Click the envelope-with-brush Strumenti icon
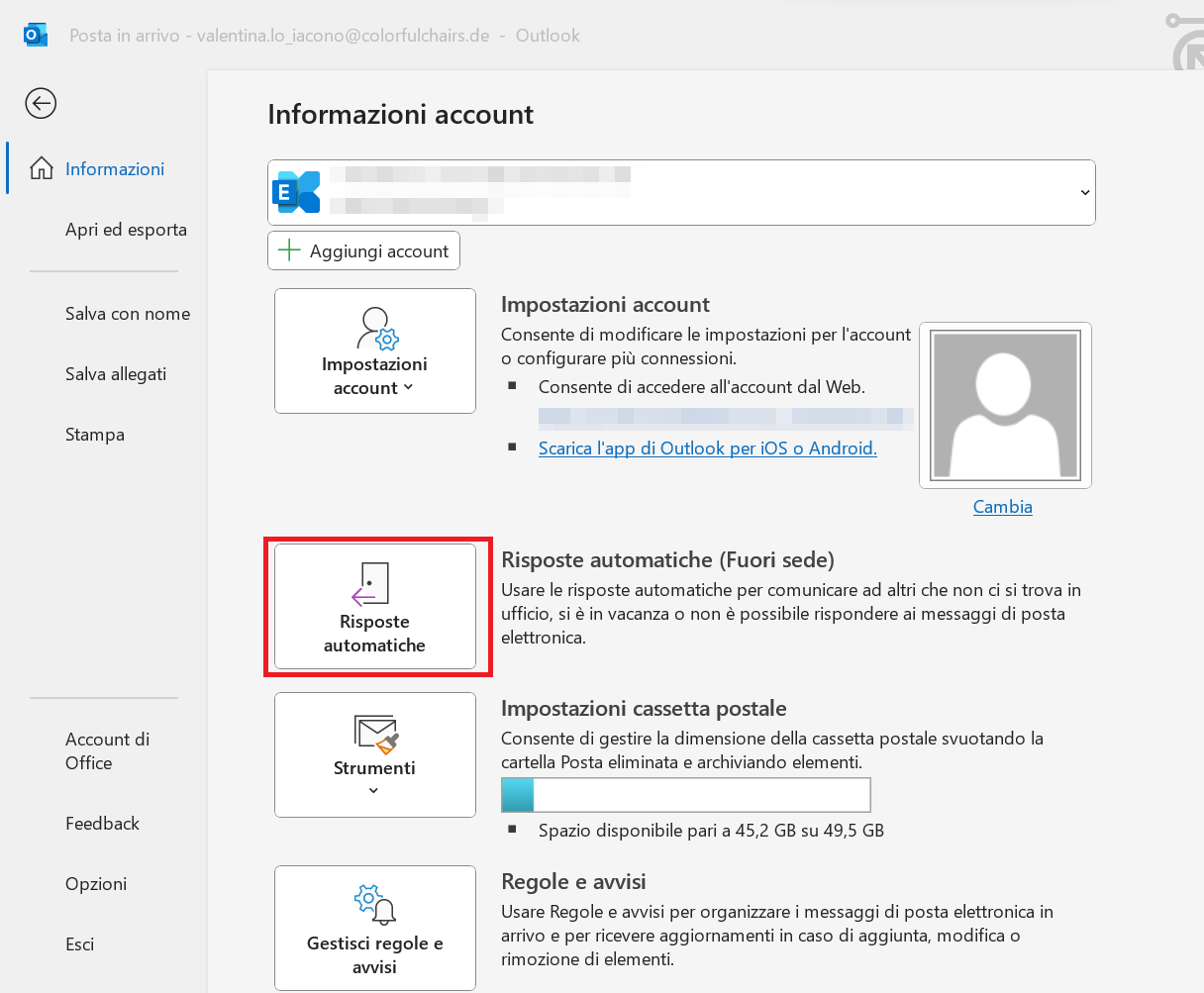1204x993 pixels. coord(376,734)
